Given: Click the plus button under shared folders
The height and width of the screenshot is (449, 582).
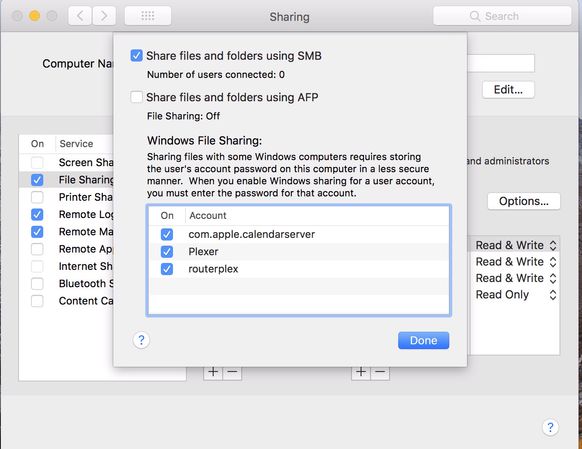Looking at the screenshot, I should coord(213,372).
